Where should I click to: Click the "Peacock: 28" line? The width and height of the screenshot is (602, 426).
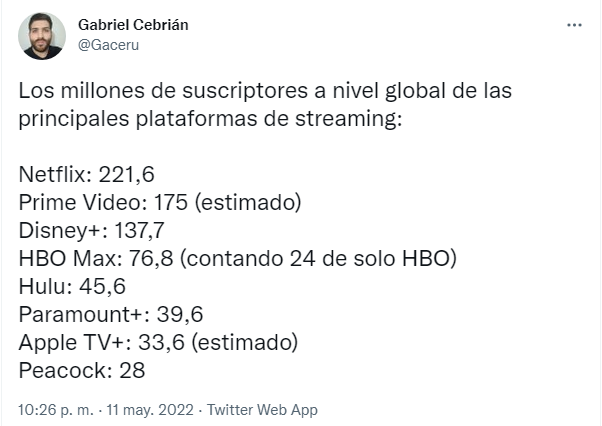[x=82, y=370]
